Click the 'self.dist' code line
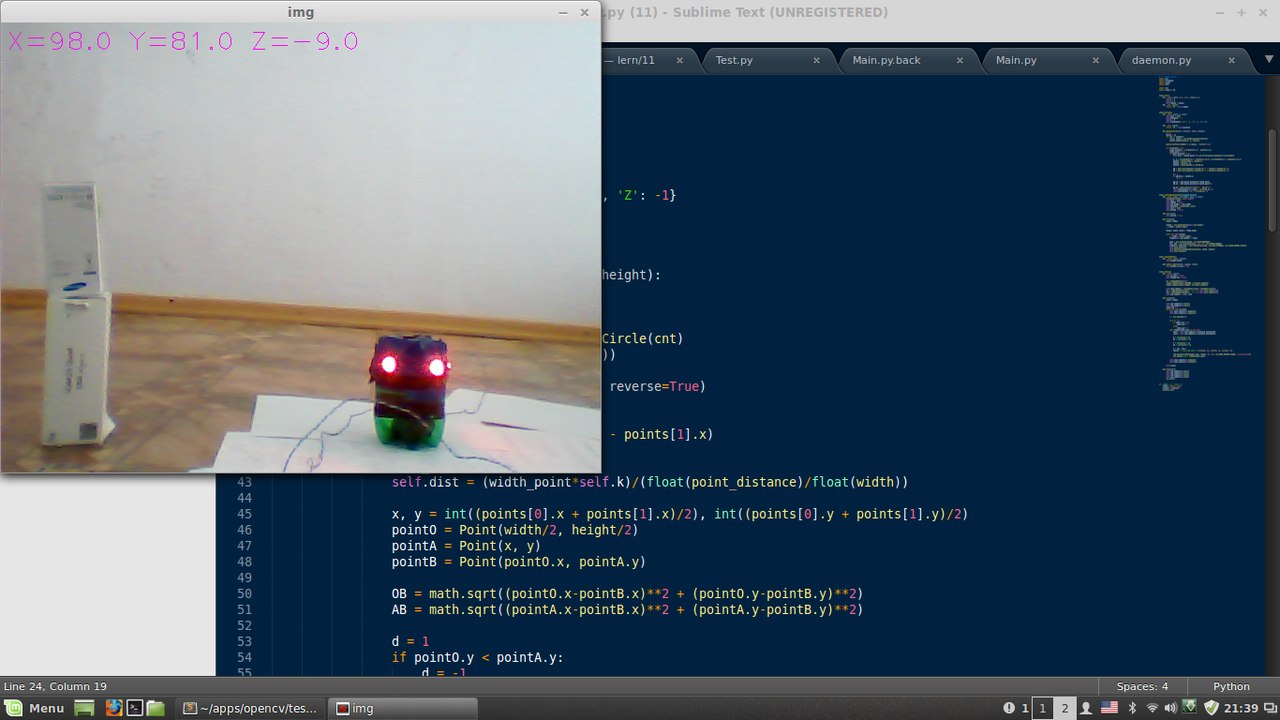This screenshot has width=1280, height=720. pyautogui.click(x=650, y=482)
